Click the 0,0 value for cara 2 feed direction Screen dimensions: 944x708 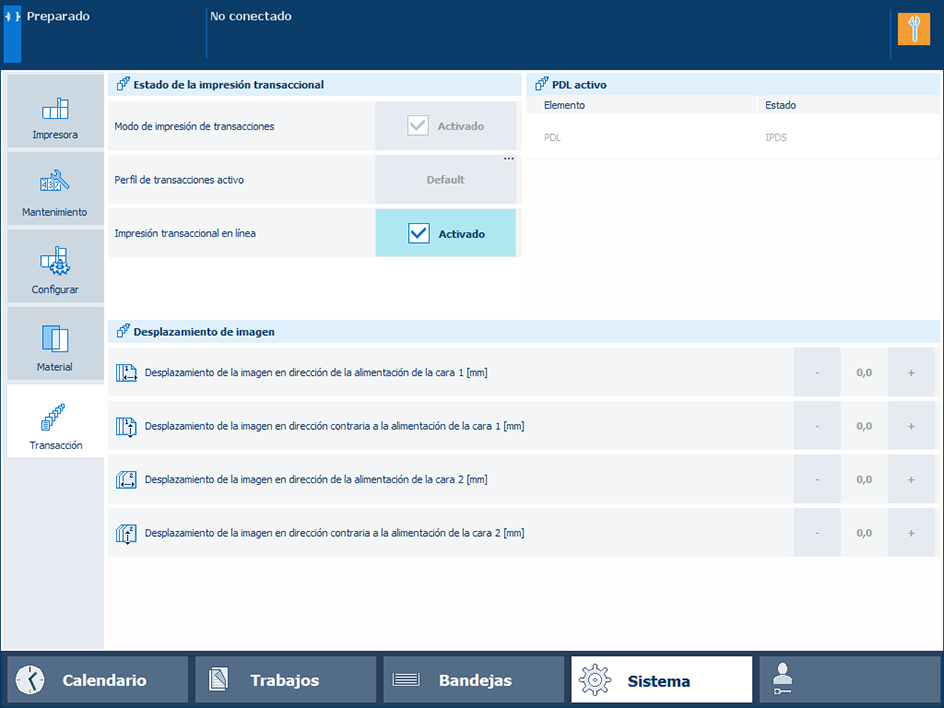[864, 480]
